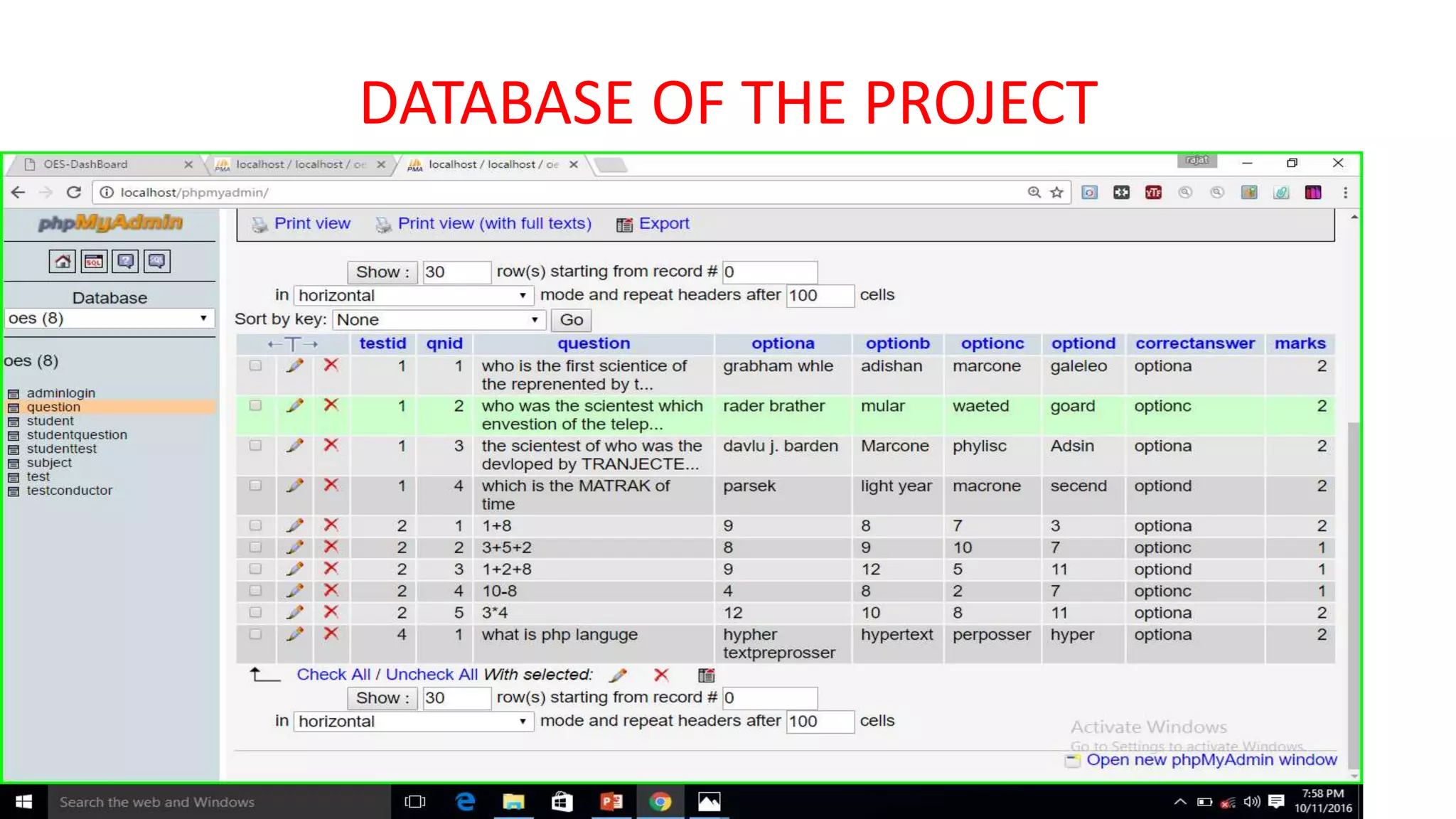Open Microsoft Edge from taskbar
Viewport: 1456px width, 819px height.
tap(465, 802)
